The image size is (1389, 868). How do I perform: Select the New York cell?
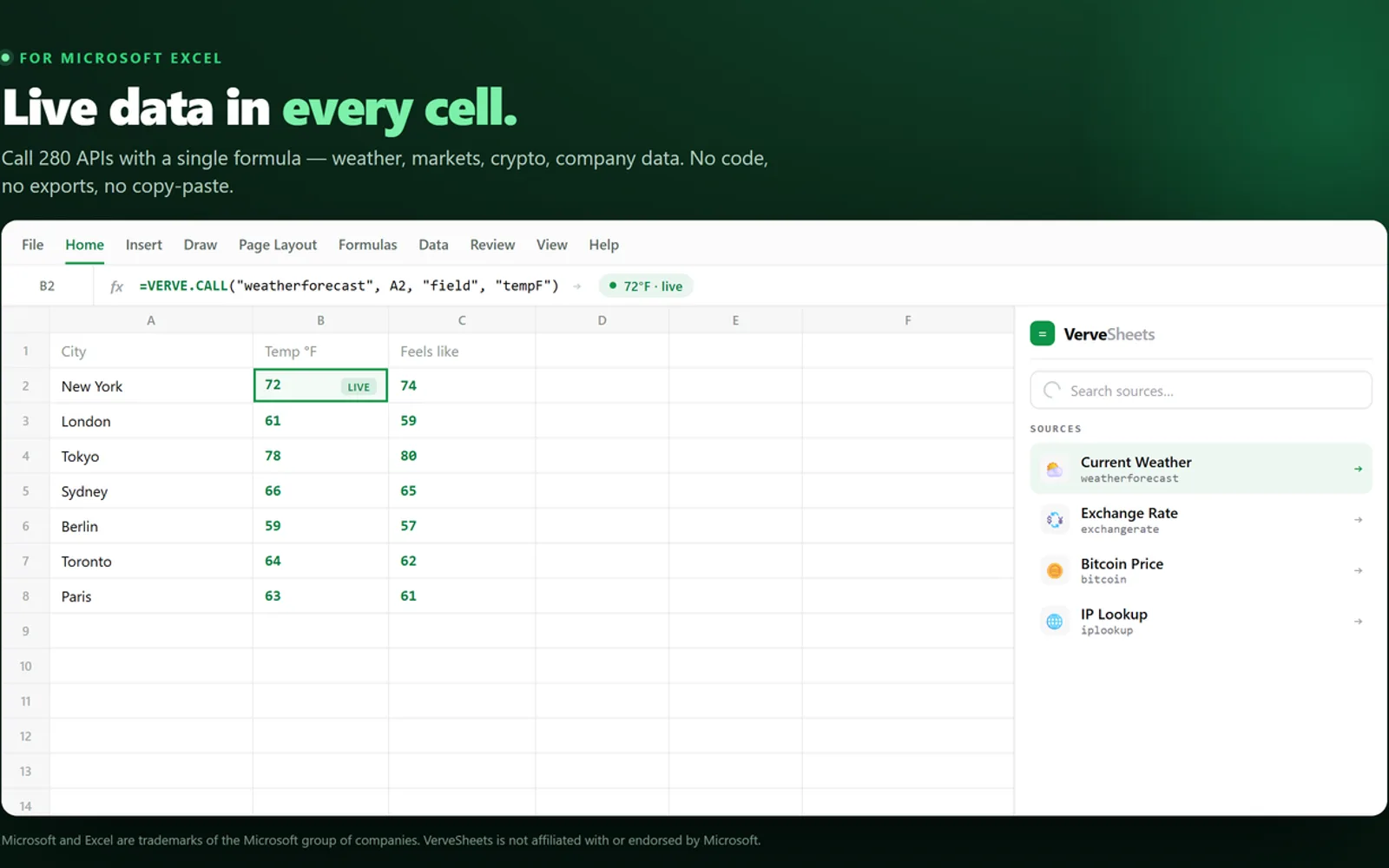[x=151, y=386]
